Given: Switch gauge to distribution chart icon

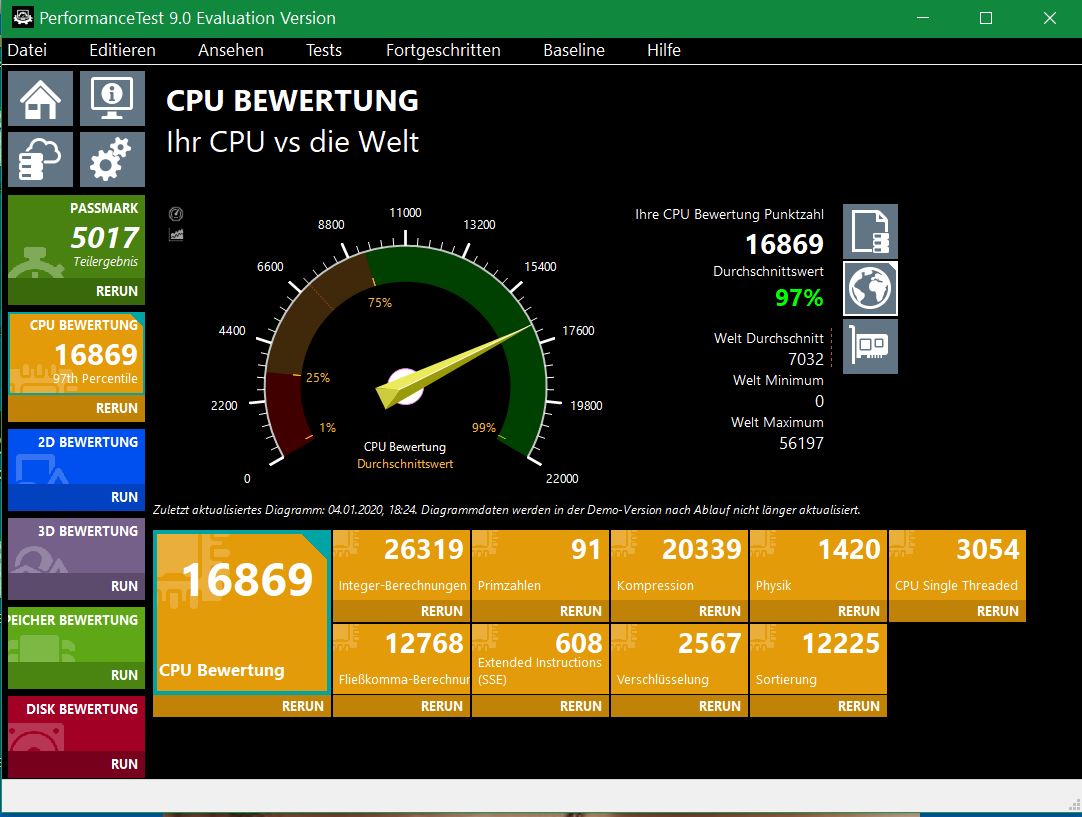Looking at the screenshot, I should tap(176, 235).
